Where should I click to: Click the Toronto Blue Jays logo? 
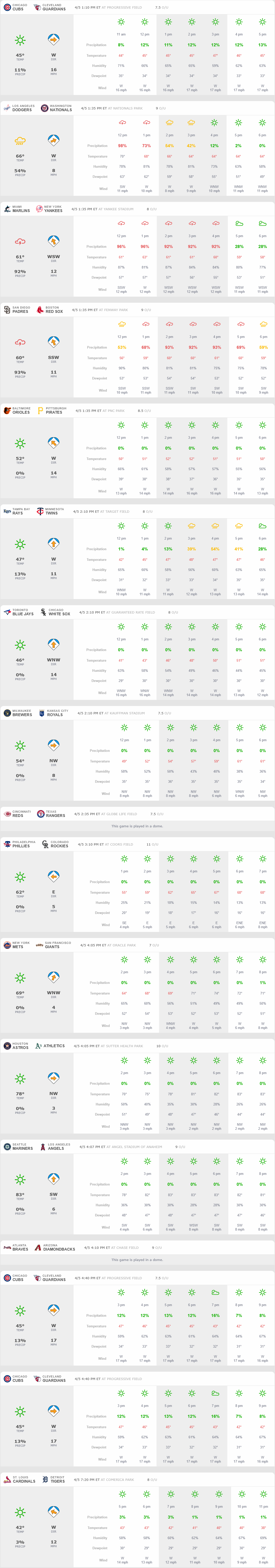pos(7,612)
